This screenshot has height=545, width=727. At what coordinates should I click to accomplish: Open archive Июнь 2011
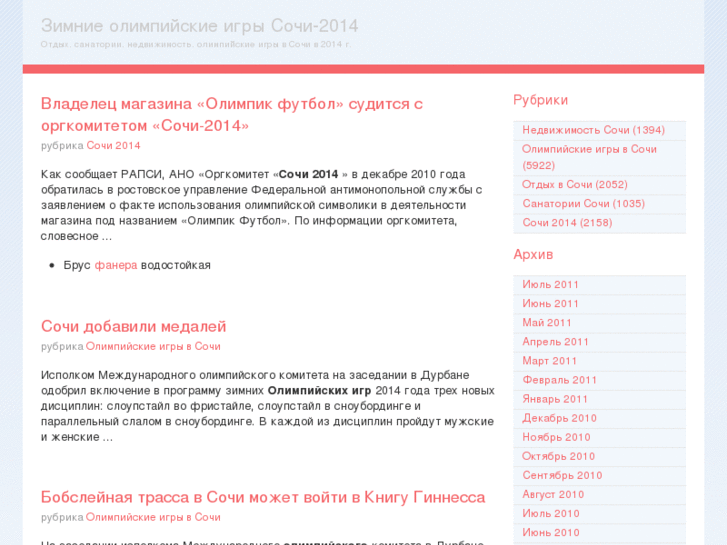[550, 303]
